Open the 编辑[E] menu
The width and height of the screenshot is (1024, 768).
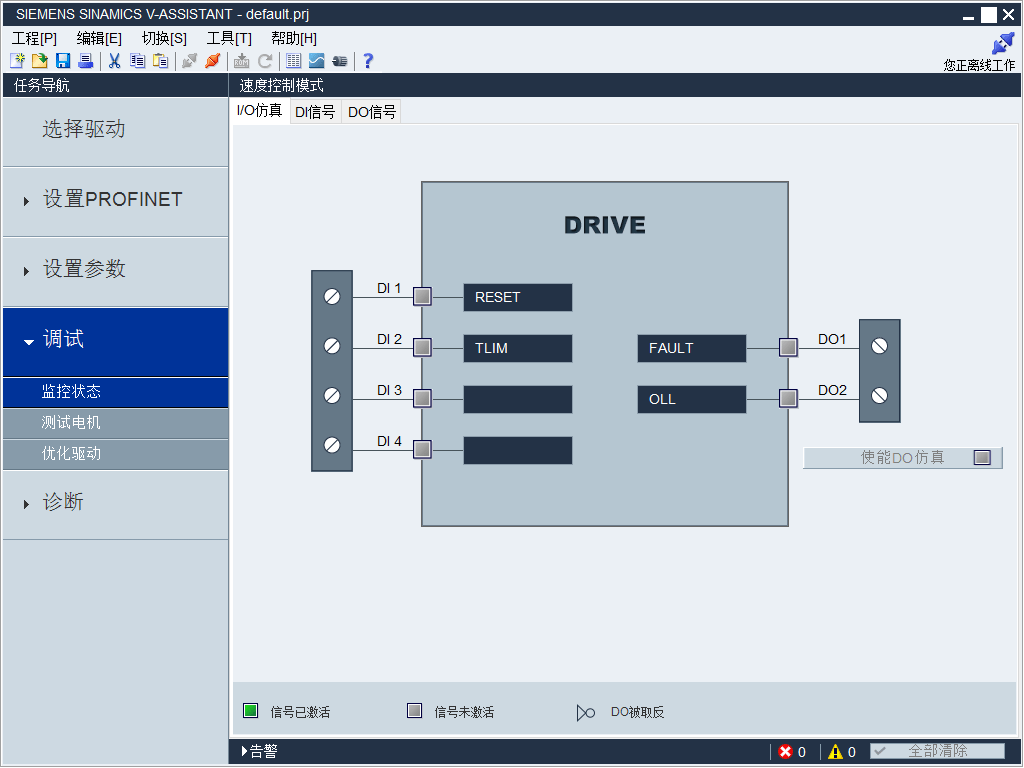[x=99, y=39]
